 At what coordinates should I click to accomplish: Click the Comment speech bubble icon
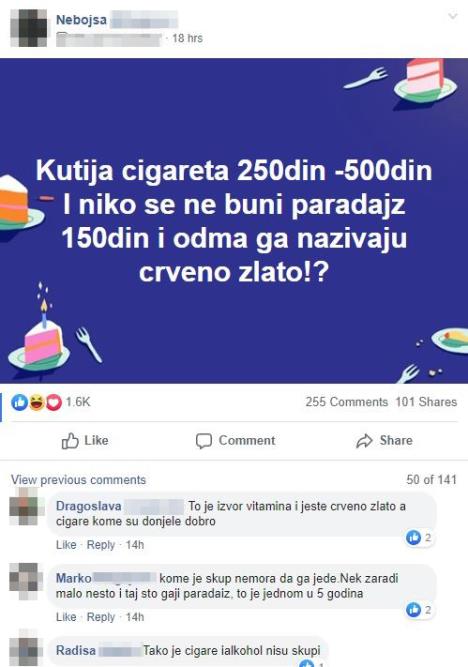tap(204, 441)
